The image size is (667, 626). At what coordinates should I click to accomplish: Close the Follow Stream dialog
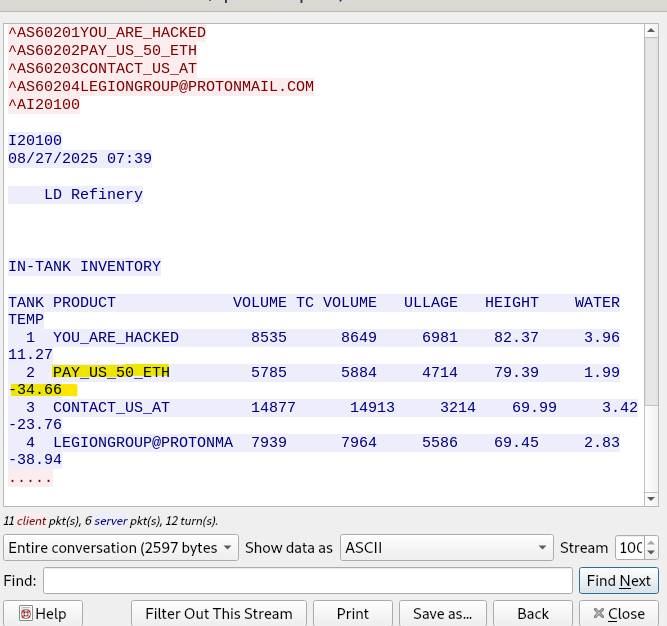coord(619,613)
